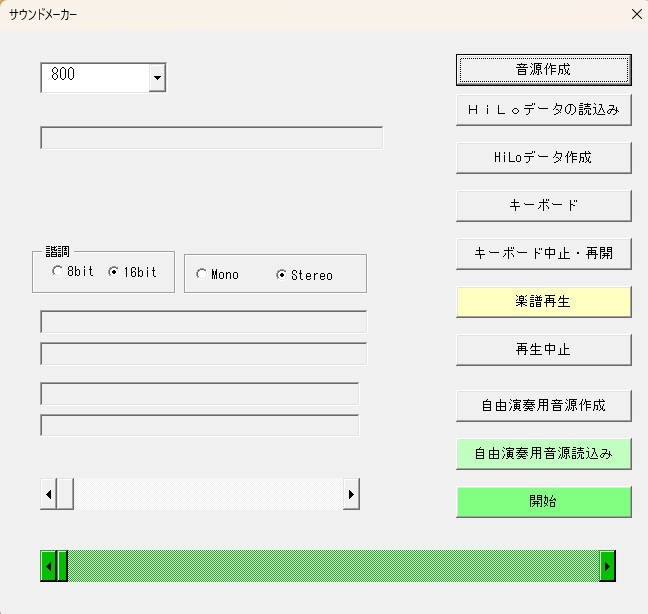Click the text field below the 800 combo box

(x=211, y=138)
